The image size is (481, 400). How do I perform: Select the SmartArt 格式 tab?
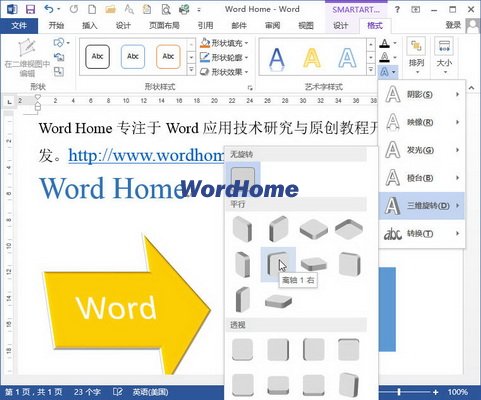click(375, 25)
